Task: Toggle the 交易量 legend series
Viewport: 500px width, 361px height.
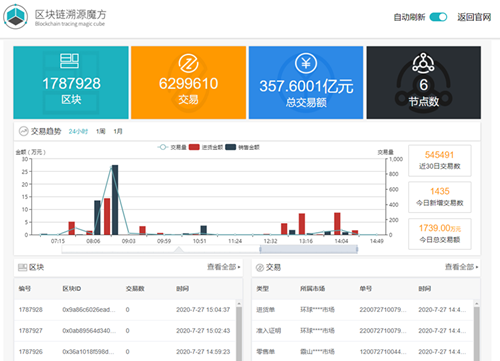Action: pyautogui.click(x=172, y=147)
